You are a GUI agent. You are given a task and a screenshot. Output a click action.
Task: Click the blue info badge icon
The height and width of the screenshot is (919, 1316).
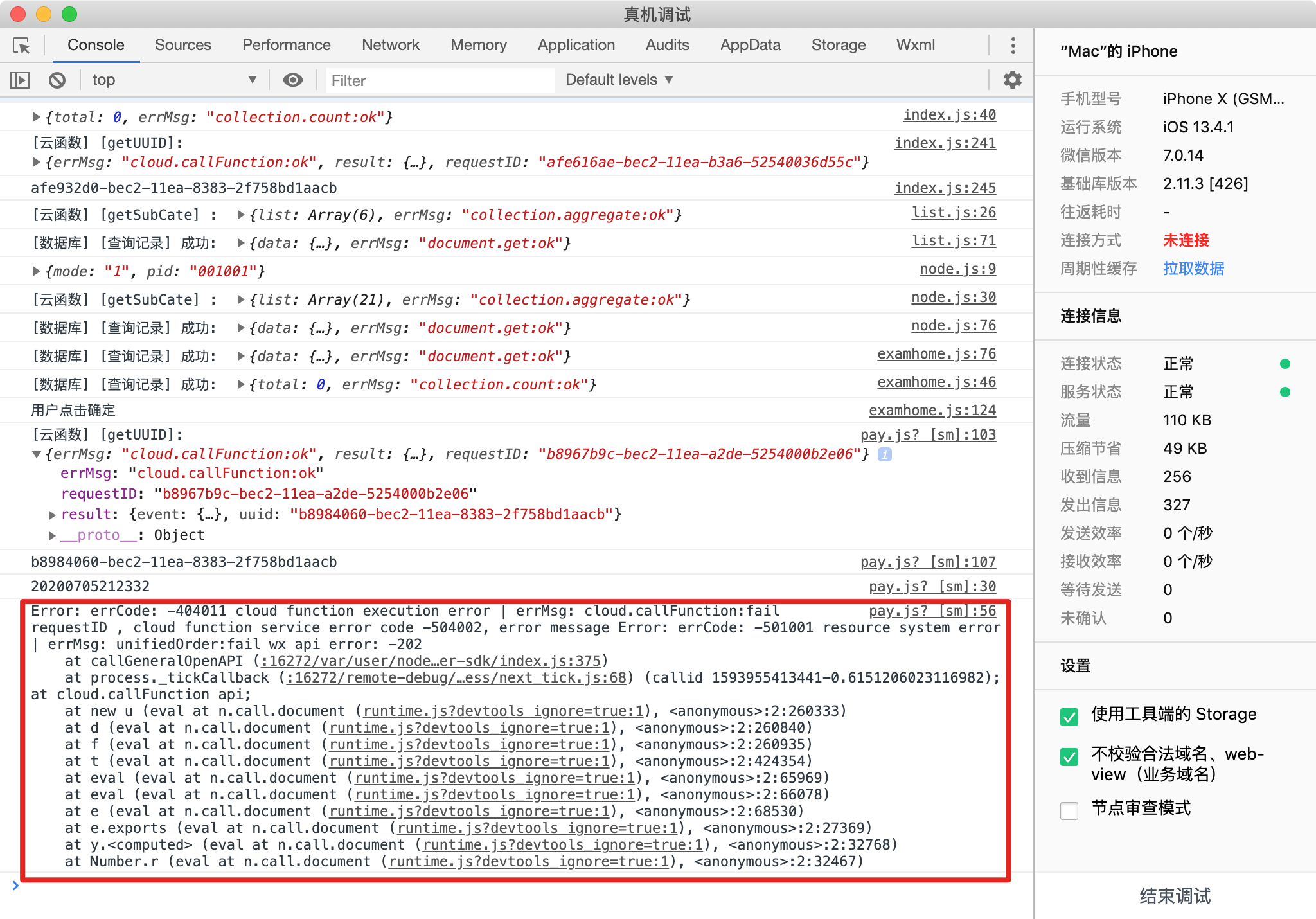[885, 454]
